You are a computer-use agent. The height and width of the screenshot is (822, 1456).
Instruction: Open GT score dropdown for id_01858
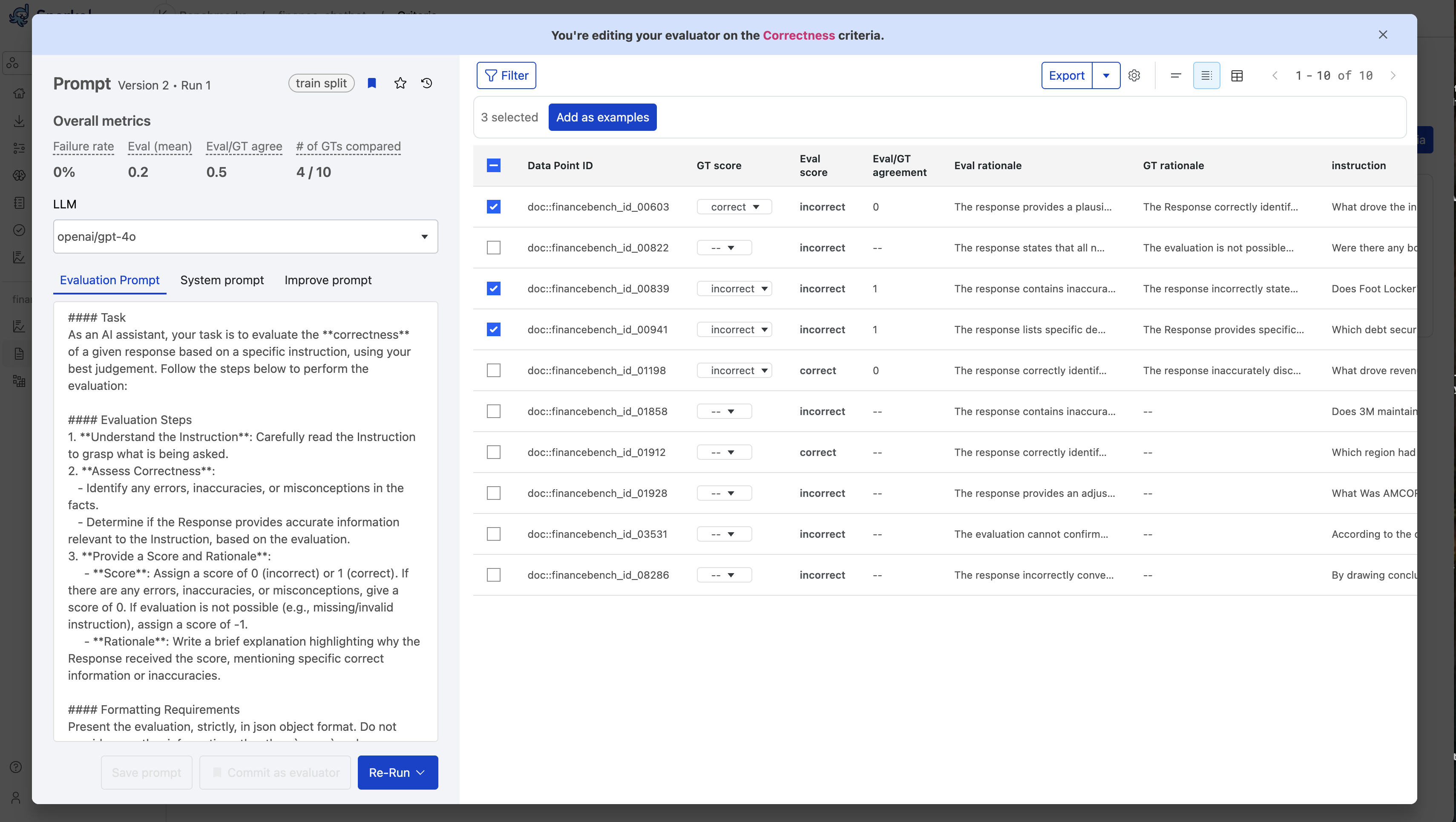(x=724, y=411)
